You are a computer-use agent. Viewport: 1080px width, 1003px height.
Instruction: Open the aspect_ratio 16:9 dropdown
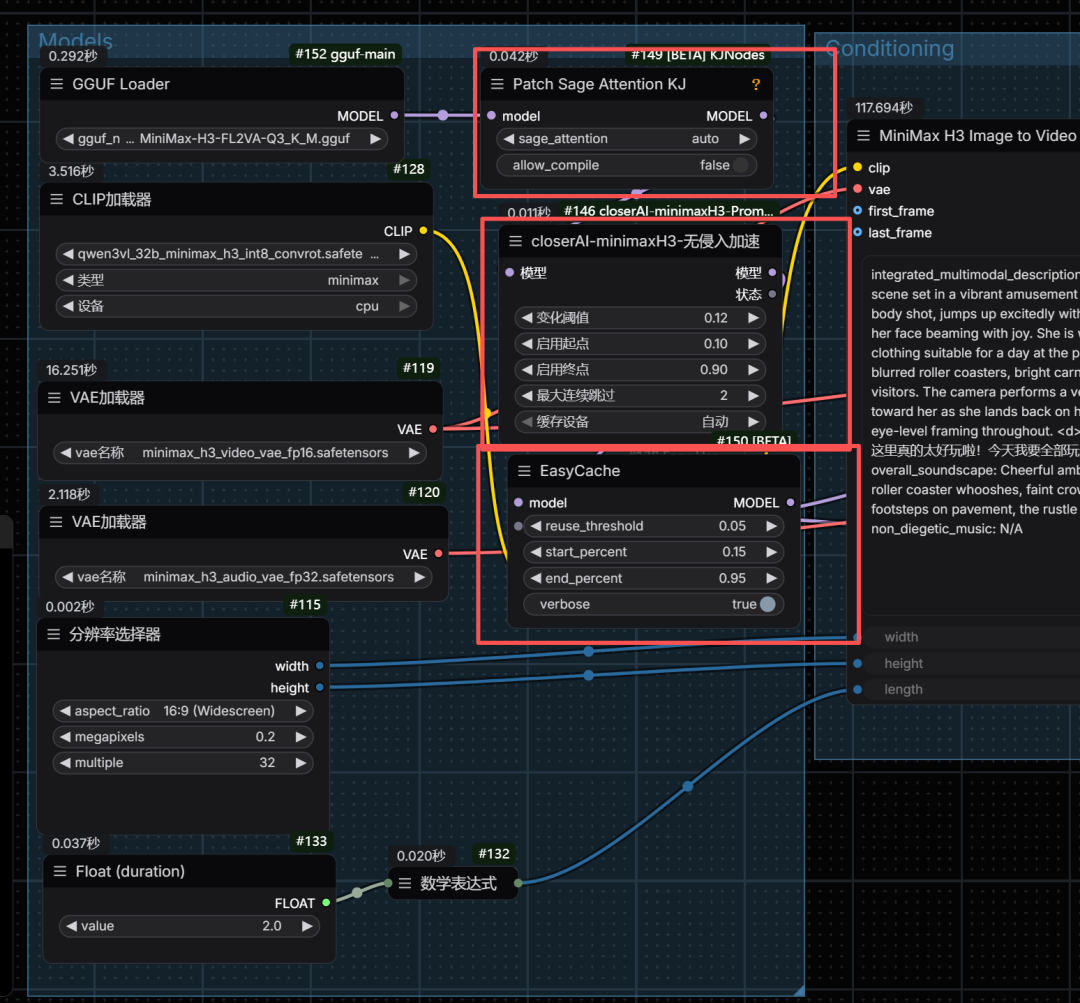[x=183, y=711]
